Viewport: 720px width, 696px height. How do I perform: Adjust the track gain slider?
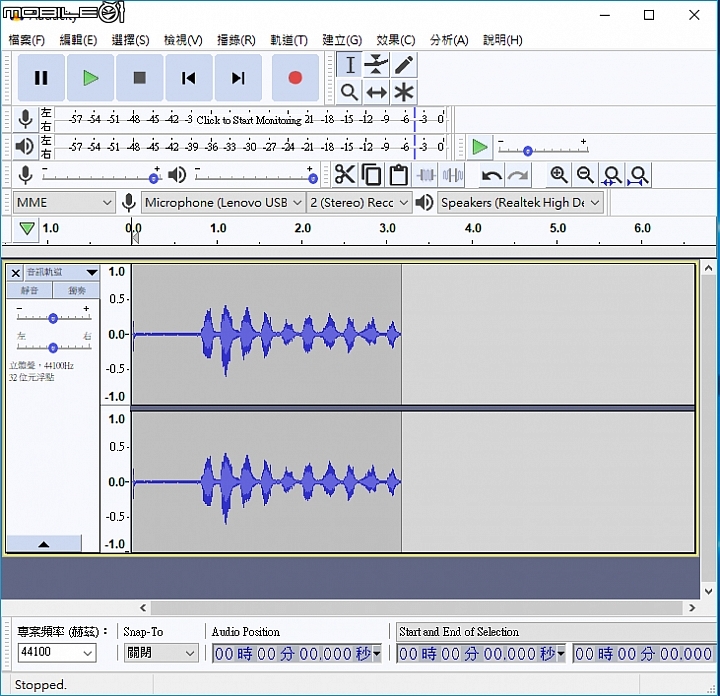point(54,317)
